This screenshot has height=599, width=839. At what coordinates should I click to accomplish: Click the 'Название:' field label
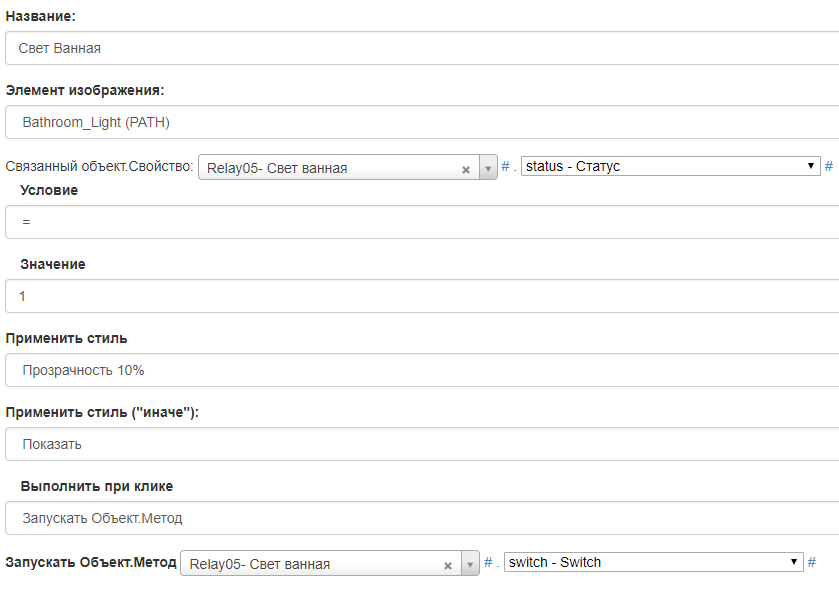tap(40, 16)
